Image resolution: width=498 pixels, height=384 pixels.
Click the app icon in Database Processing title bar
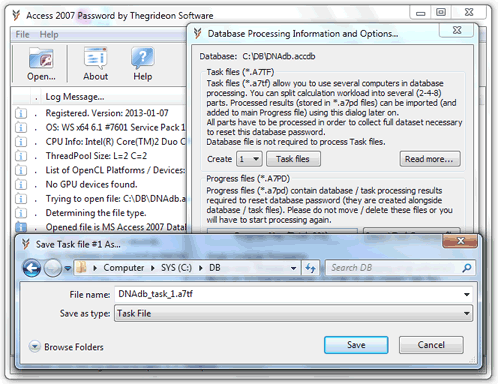click(197, 33)
